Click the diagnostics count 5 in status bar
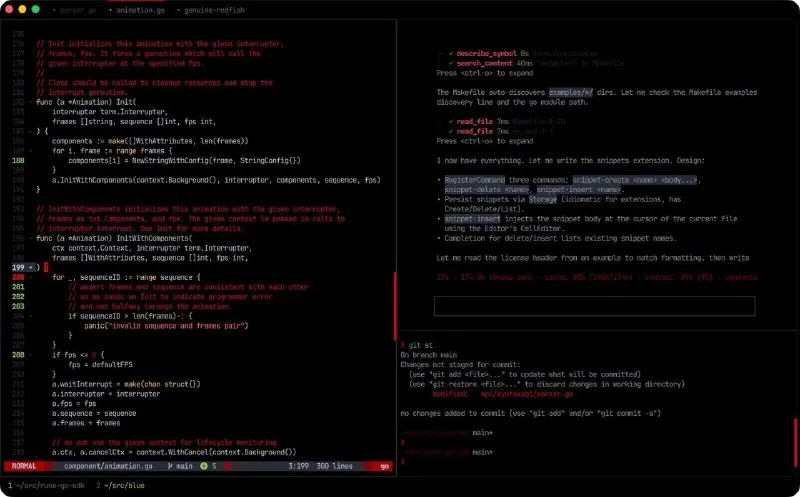The image size is (800, 497). point(214,466)
